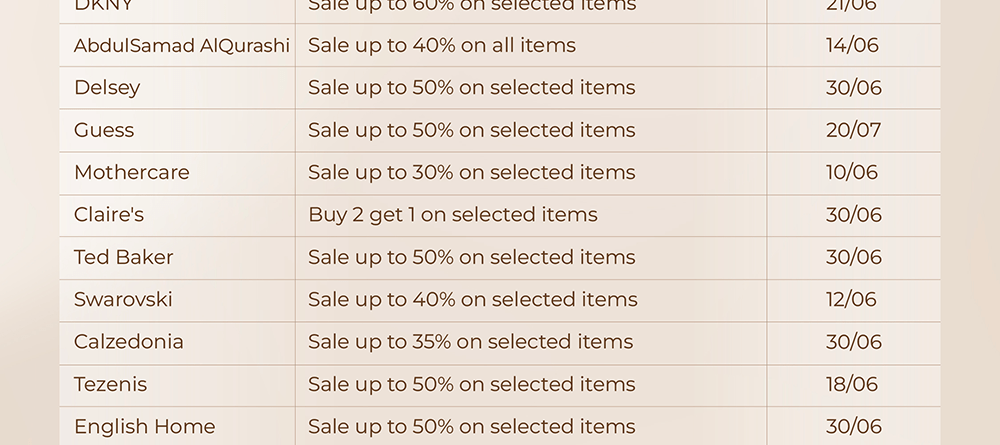1000x445 pixels.
Task: Click 'Buy 2 get 1 on selected items'
Action: click(453, 215)
